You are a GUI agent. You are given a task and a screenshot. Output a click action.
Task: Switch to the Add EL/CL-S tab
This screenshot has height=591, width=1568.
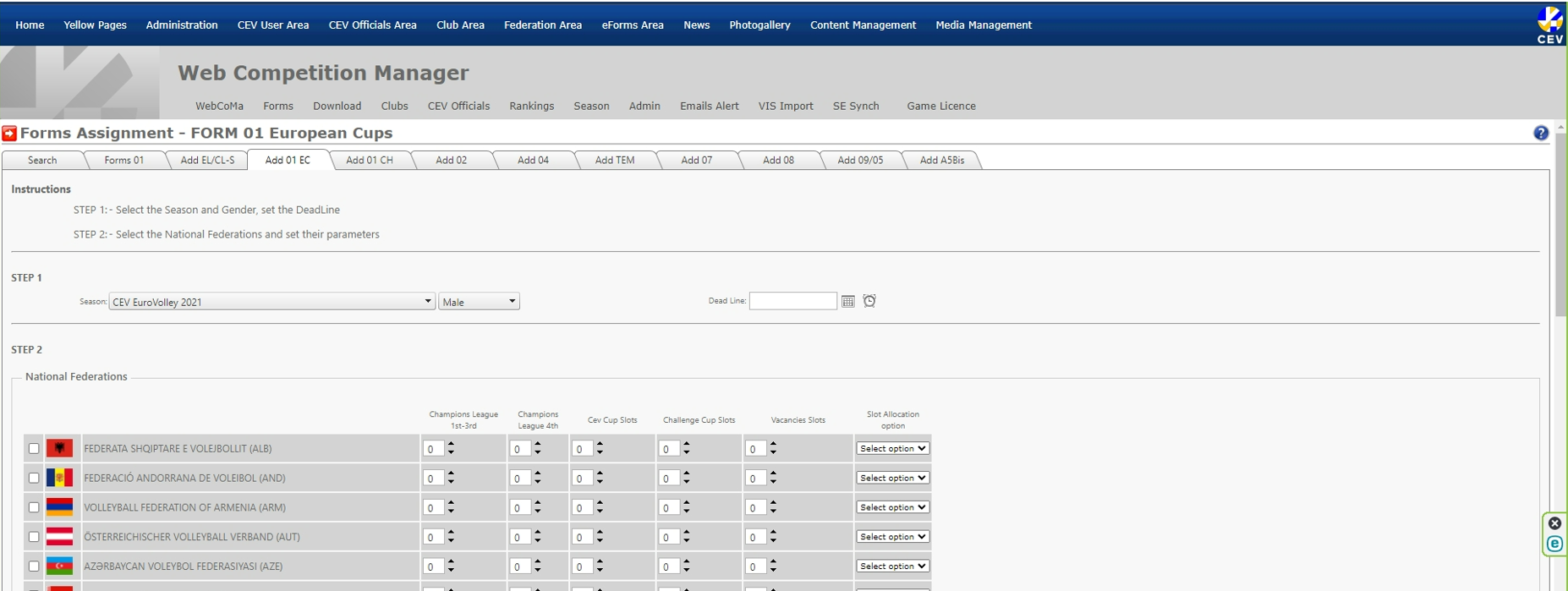point(207,160)
